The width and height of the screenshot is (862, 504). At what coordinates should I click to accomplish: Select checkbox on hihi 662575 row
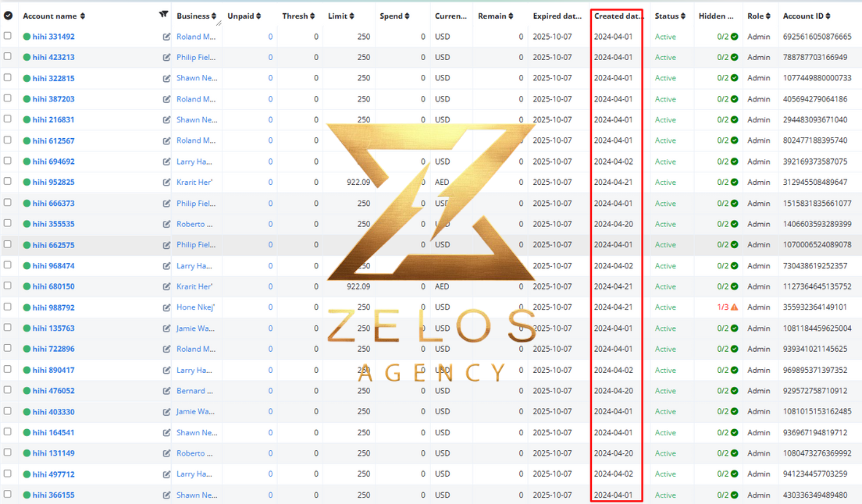pos(7,244)
